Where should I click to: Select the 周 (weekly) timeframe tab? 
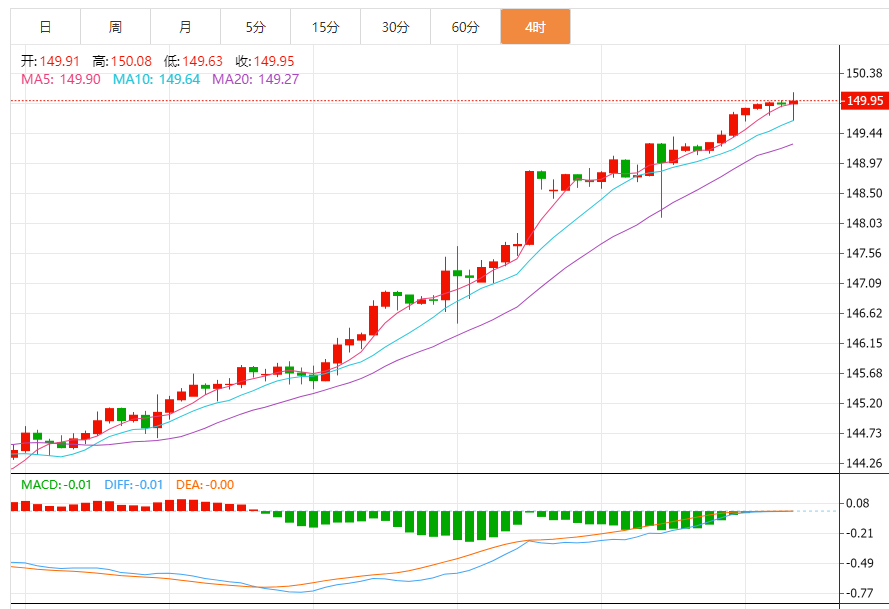(115, 27)
